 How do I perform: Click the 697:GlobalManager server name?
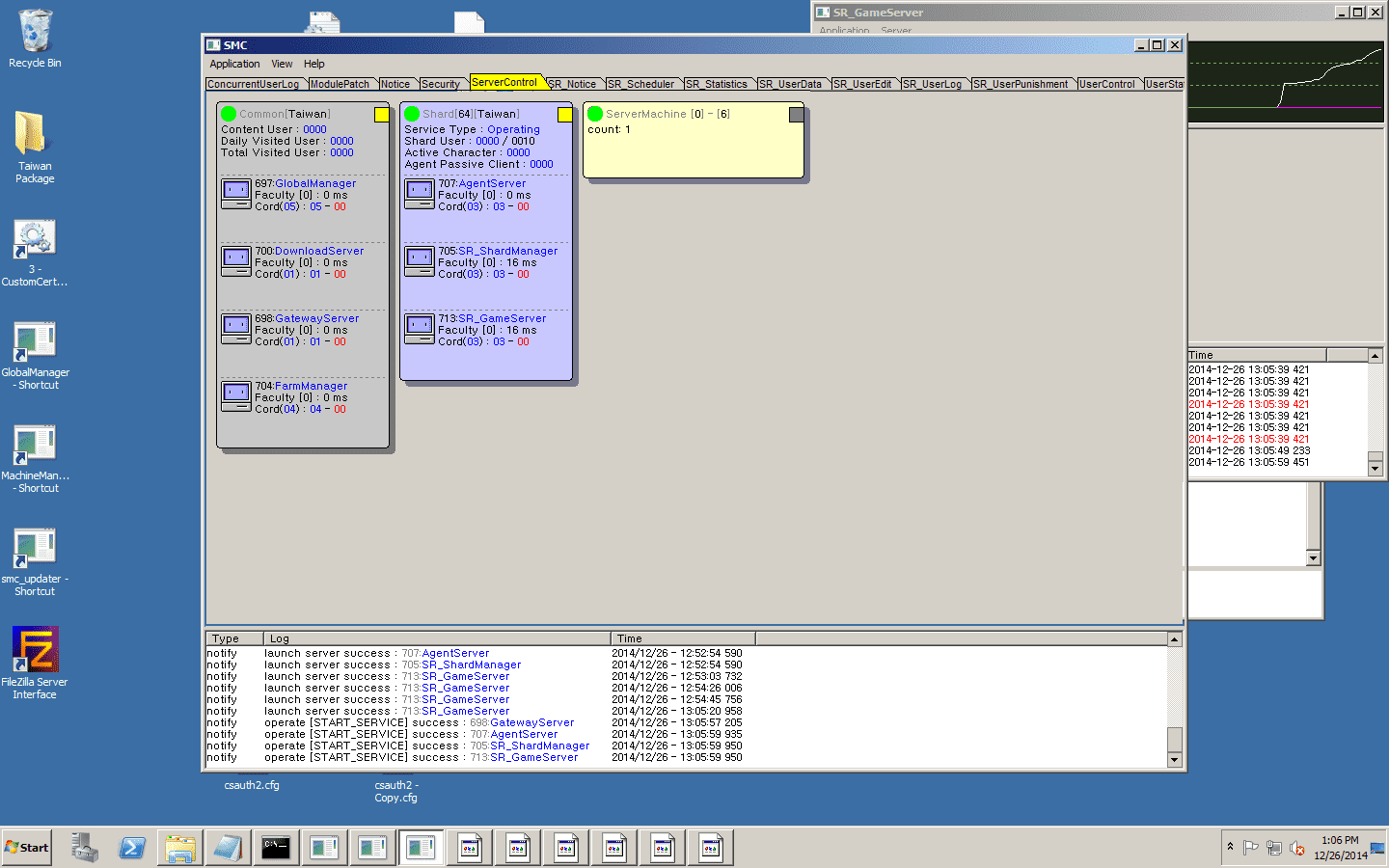pyautogui.click(x=306, y=183)
